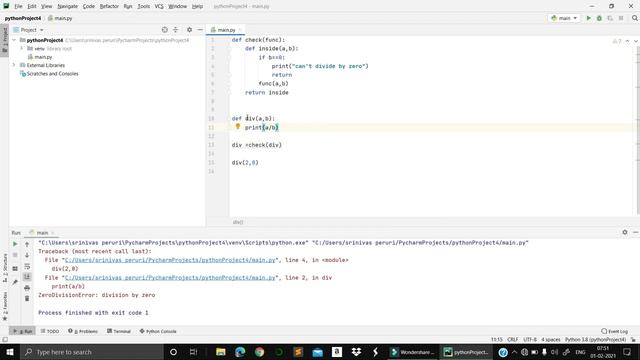The height and width of the screenshot is (360, 640).
Task: Click the pin tab icon in Run panel
Action: (15, 282)
